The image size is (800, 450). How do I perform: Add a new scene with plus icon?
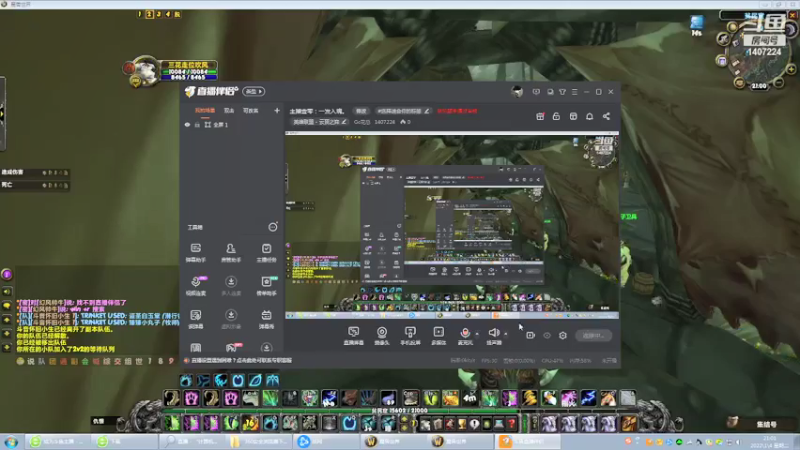pos(277,110)
